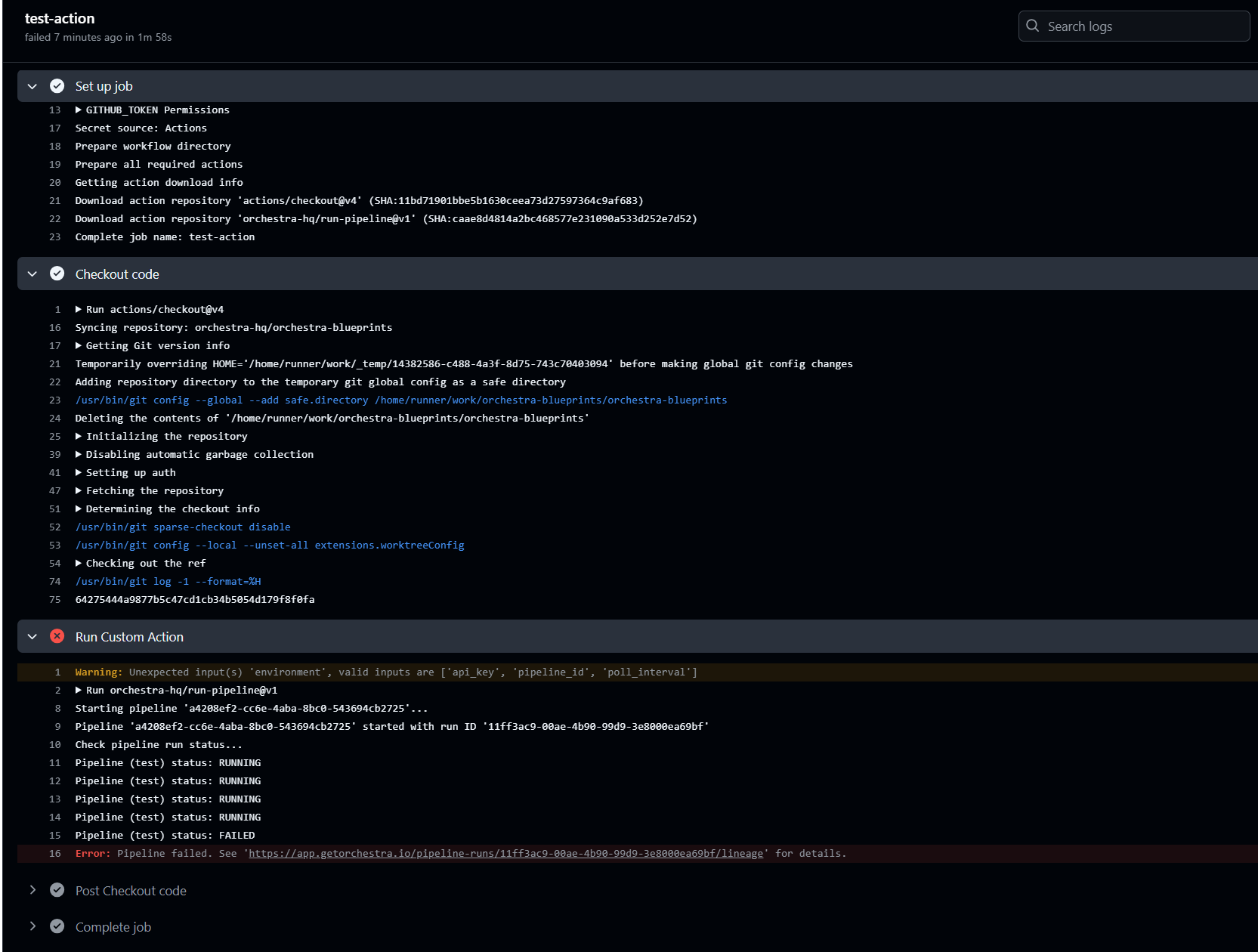Expand the Complete job step

click(32, 926)
